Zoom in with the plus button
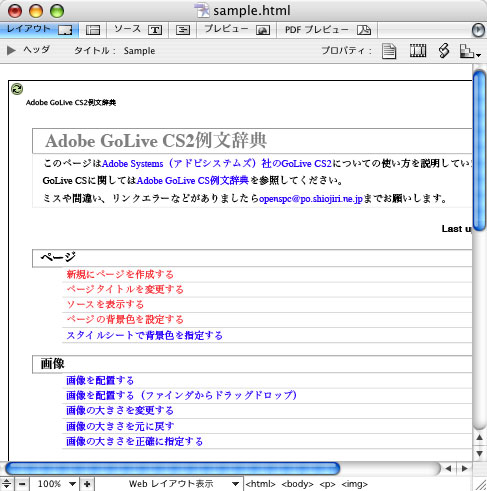This screenshot has height=491, width=487. [87, 484]
